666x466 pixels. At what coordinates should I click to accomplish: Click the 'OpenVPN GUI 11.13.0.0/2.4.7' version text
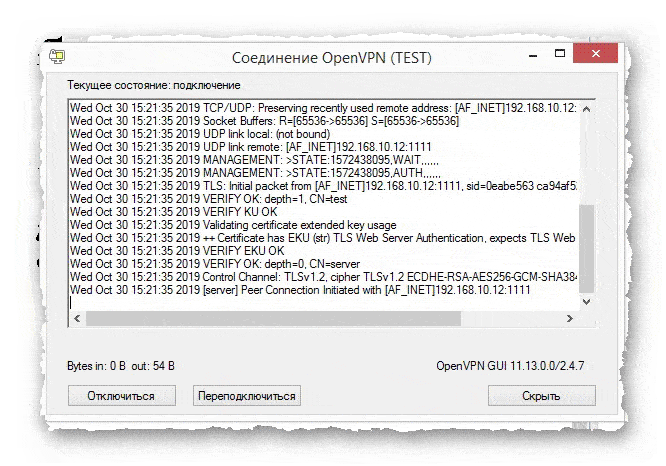point(510,366)
